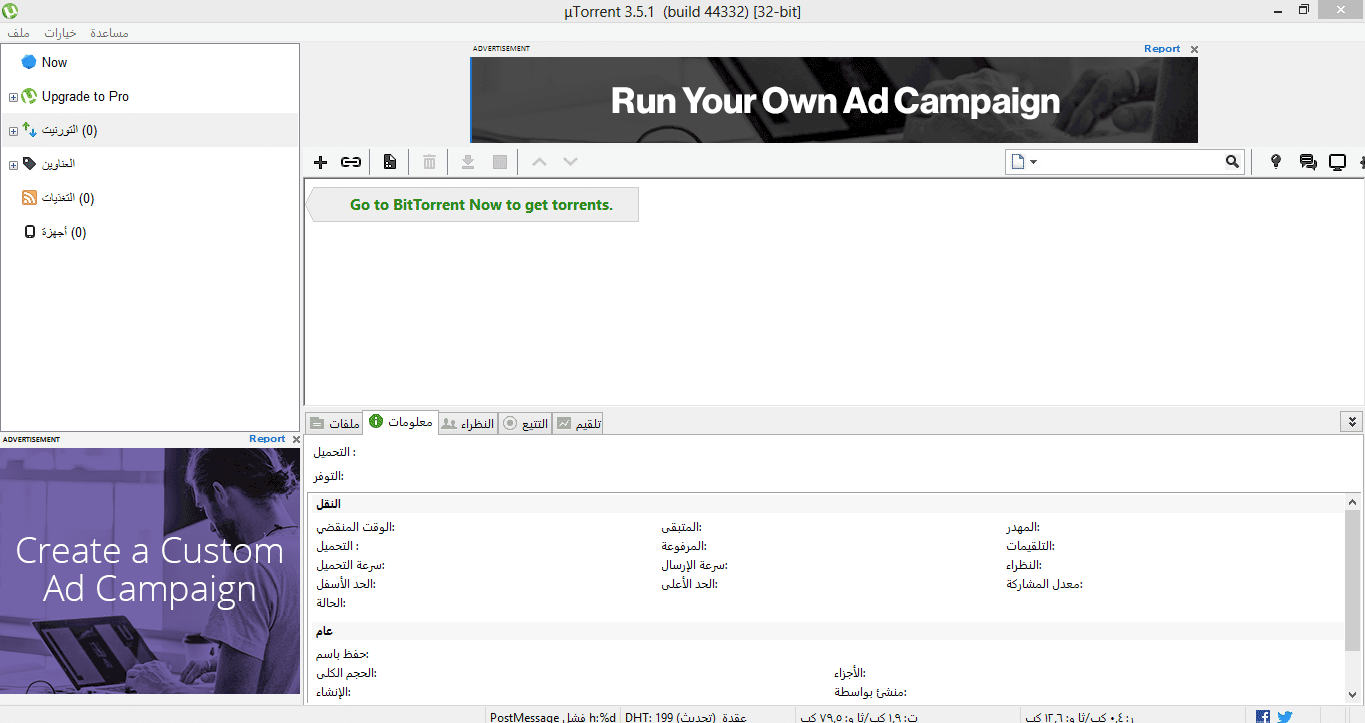This screenshot has width=1365, height=723.
Task: Open the مساعدة menu
Action: point(109,33)
